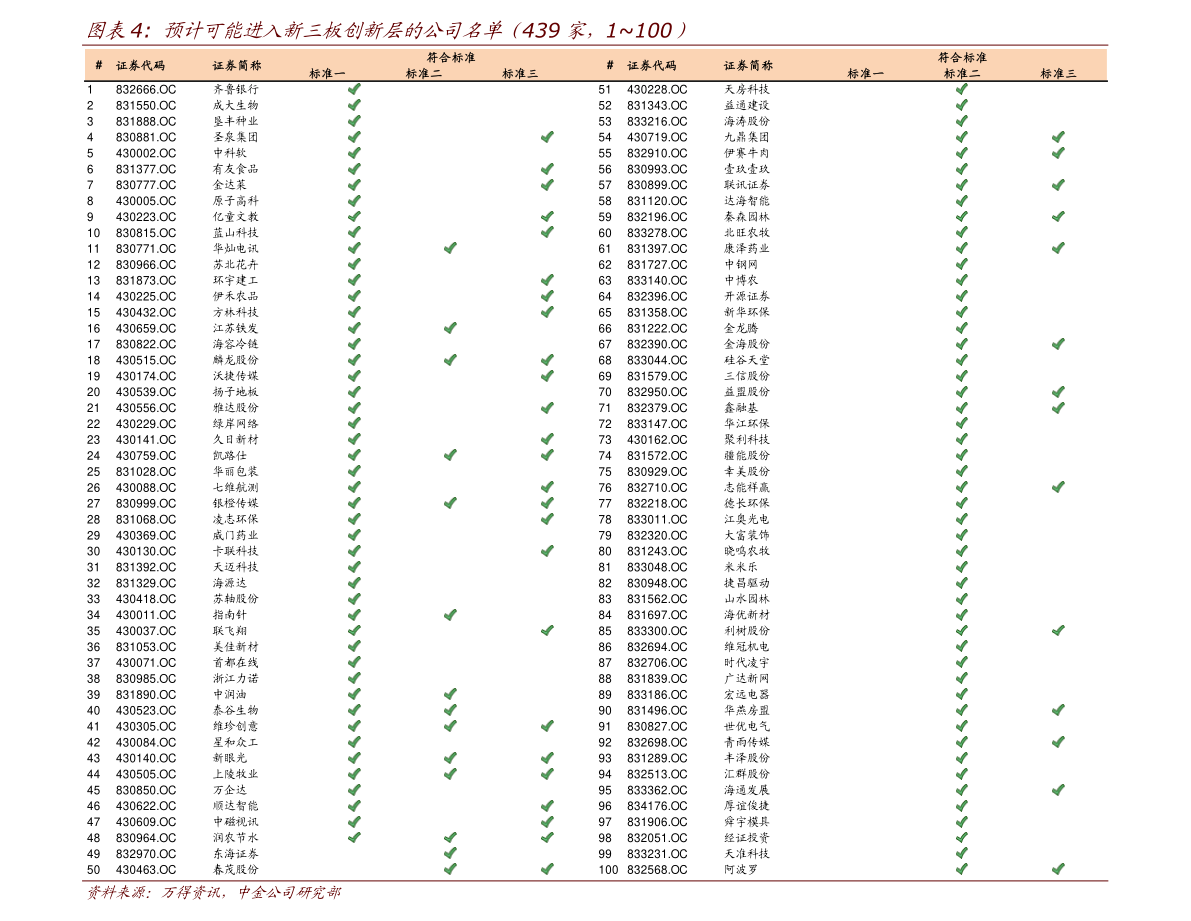Click 标准一 checkmark for 齐鲁银行 row
1191x921 pixels.
354,89
